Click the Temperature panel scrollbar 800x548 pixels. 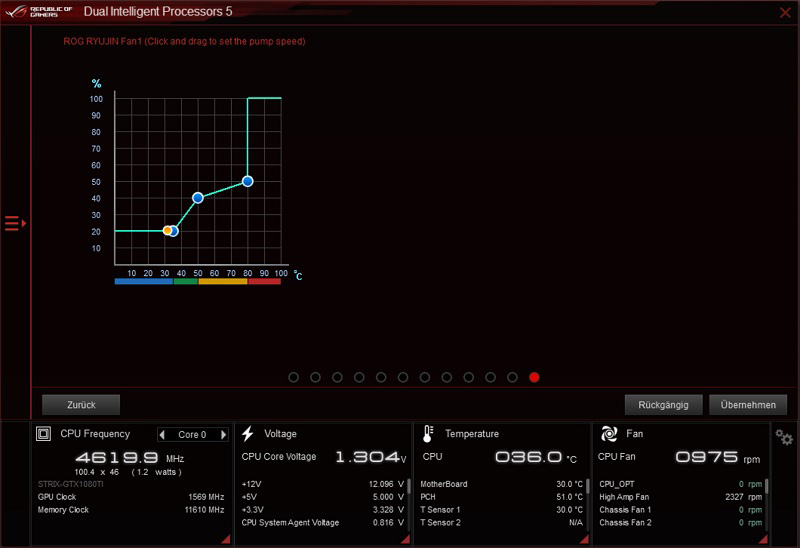coord(588,486)
